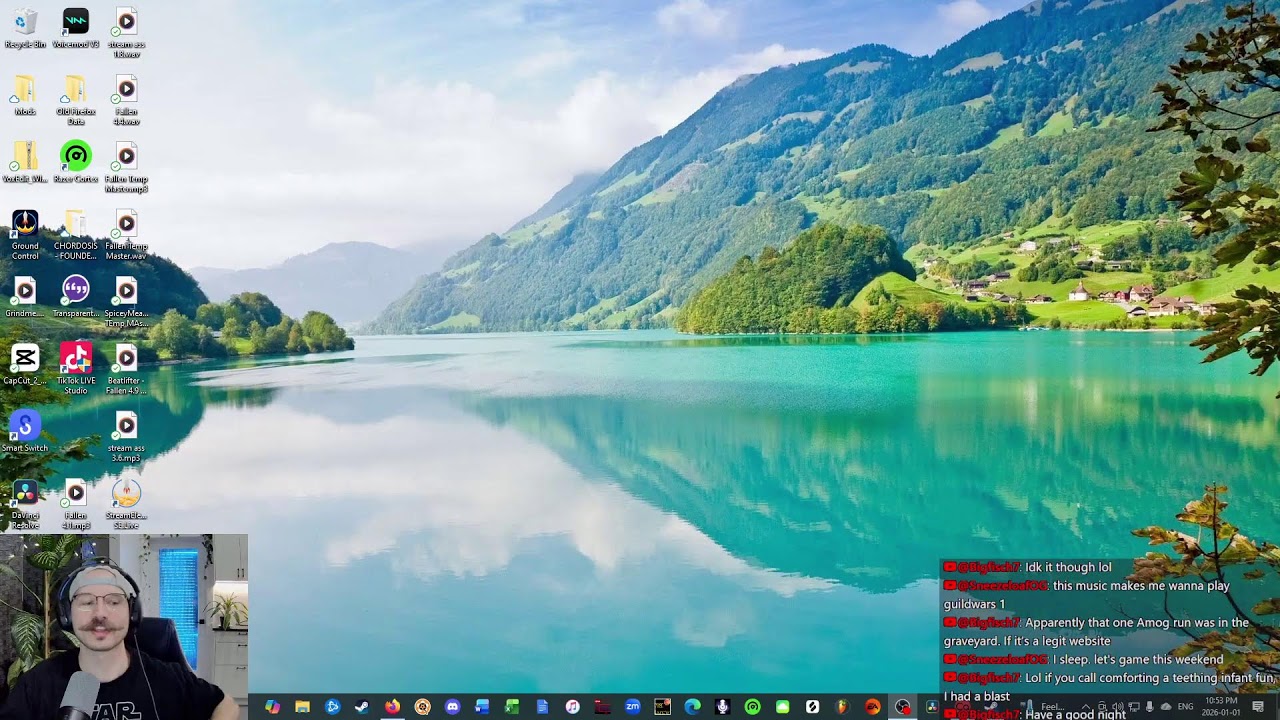Image resolution: width=1280 pixels, height=720 pixels.
Task: Select the Mods folder on the desktop
Action: (x=25, y=95)
